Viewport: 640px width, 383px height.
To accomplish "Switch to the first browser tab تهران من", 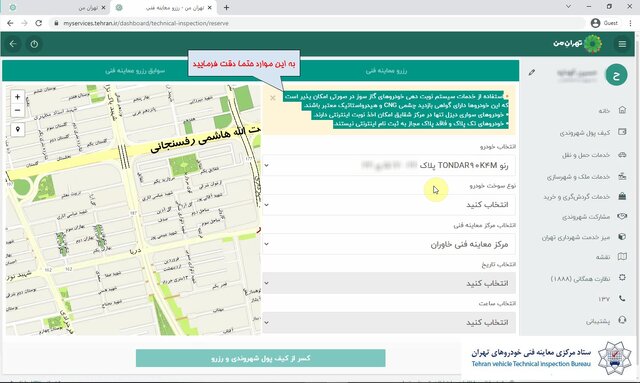I will [x=57, y=7].
